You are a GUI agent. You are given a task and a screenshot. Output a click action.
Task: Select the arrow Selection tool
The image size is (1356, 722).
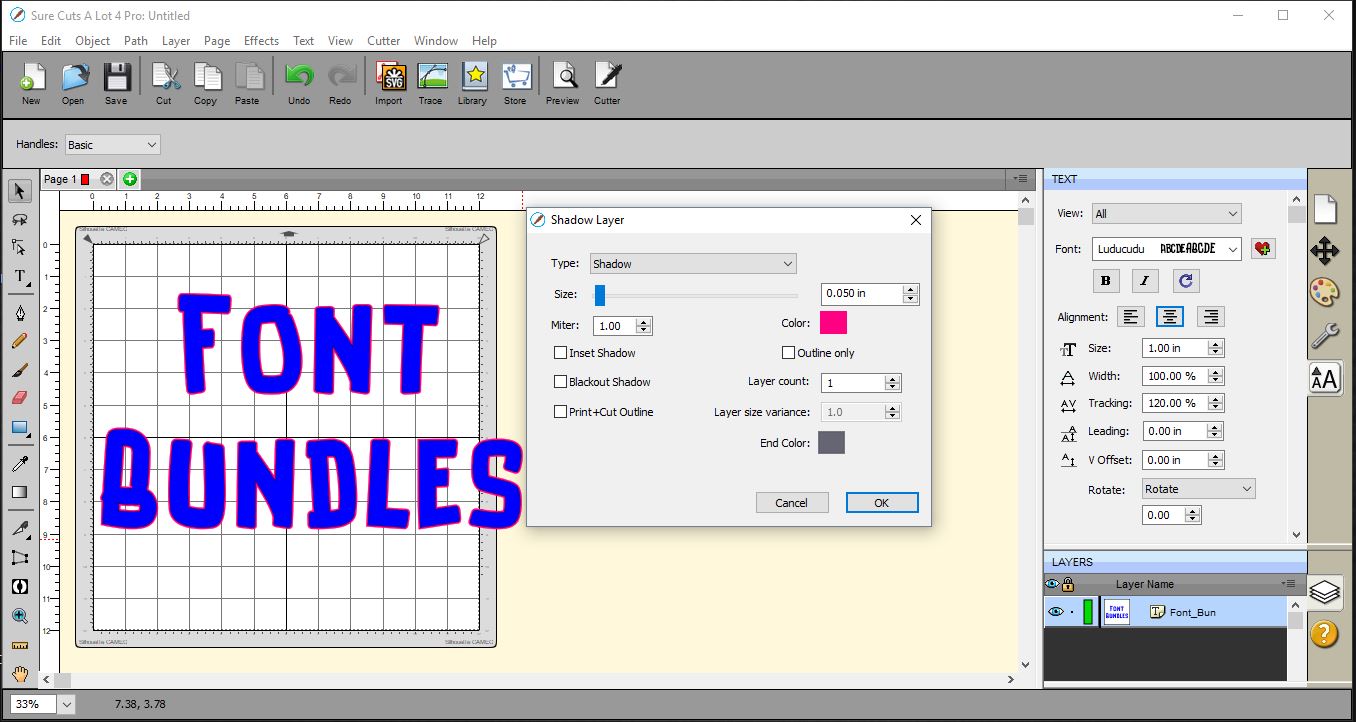point(19,191)
